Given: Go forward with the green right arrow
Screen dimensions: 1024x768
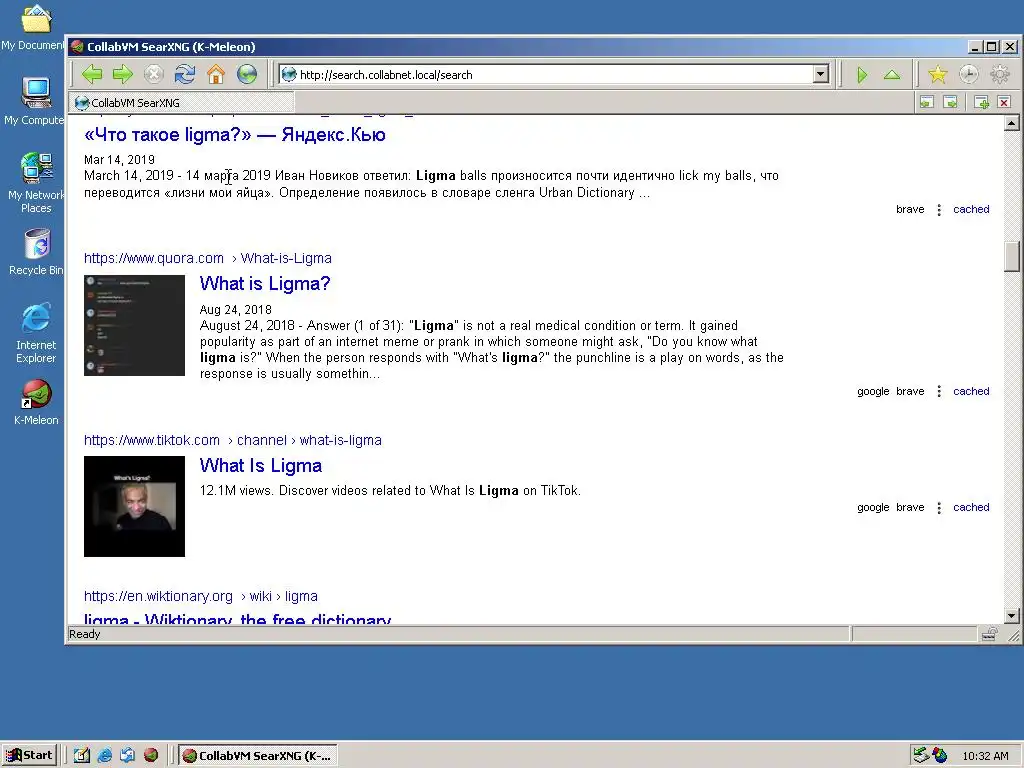Looking at the screenshot, I should pyautogui.click(x=123, y=74).
